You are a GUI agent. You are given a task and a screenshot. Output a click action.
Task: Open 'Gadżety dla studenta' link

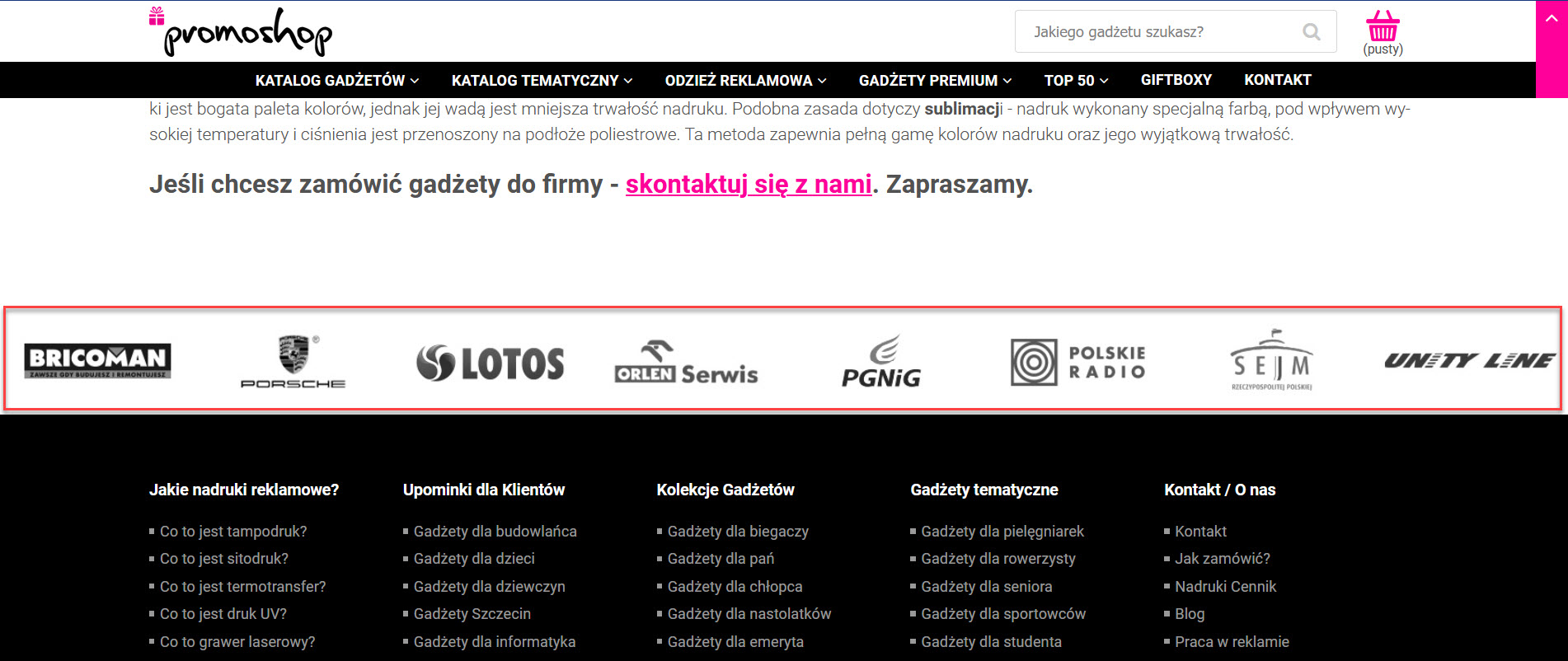(992, 642)
